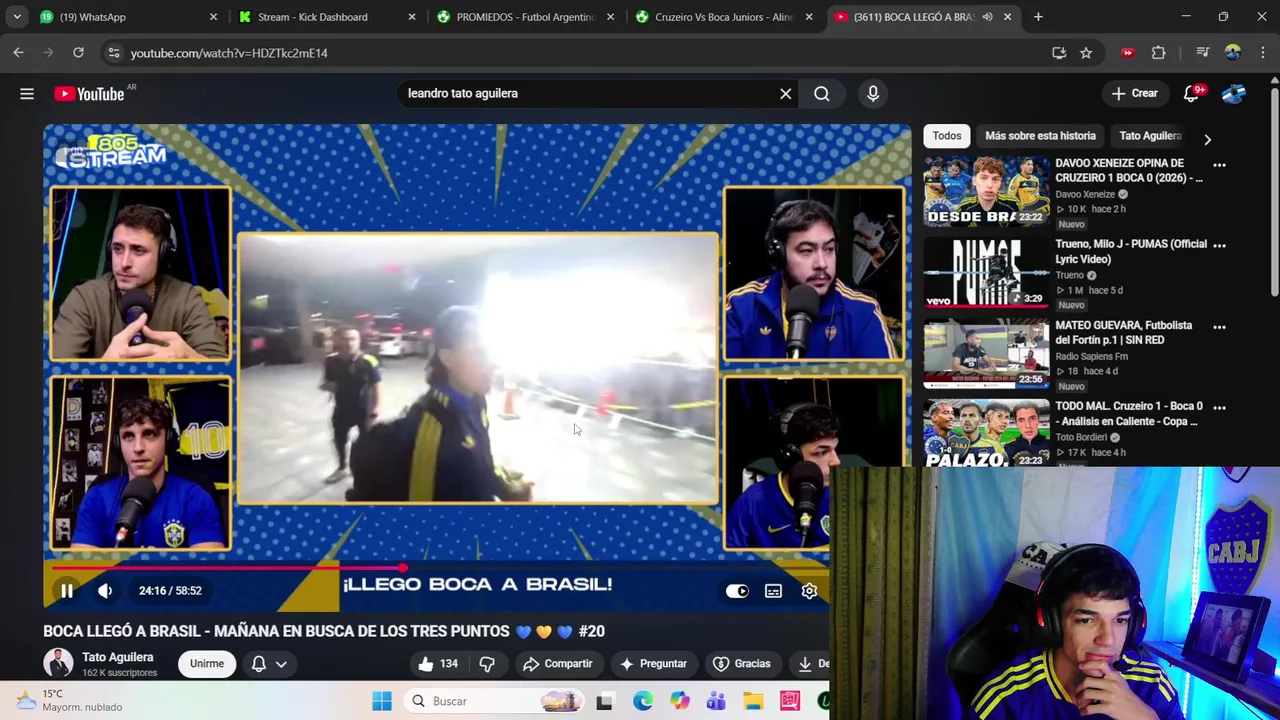Screen dimensions: 1280x720
Task: Open the Chrome profile avatar
Action: (x=1232, y=53)
